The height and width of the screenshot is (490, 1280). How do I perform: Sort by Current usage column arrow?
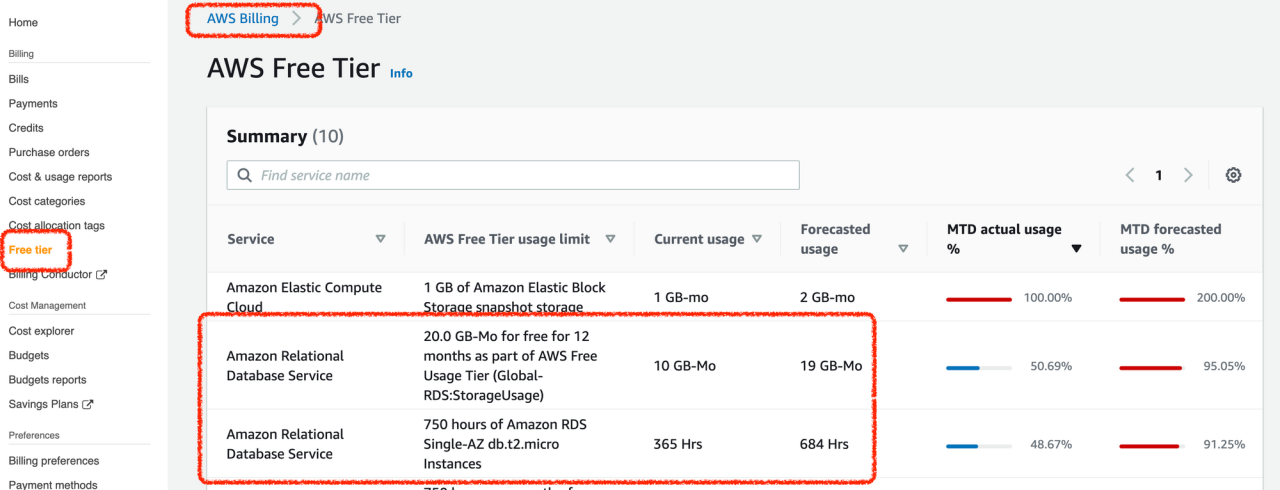pos(757,239)
